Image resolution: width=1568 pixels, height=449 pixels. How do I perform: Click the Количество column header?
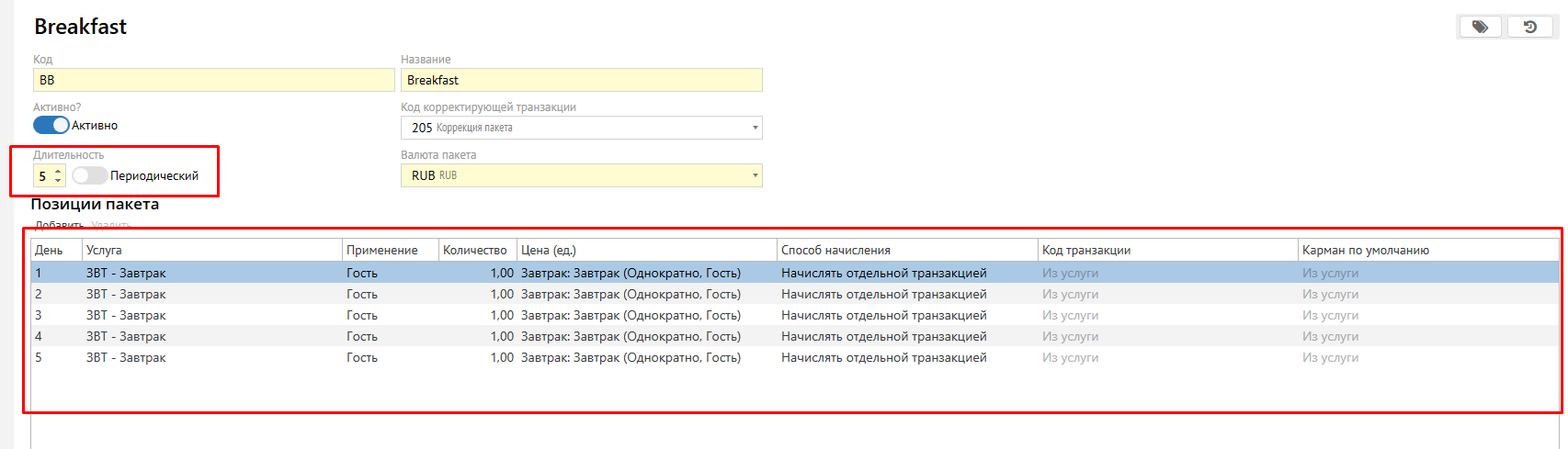(475, 250)
